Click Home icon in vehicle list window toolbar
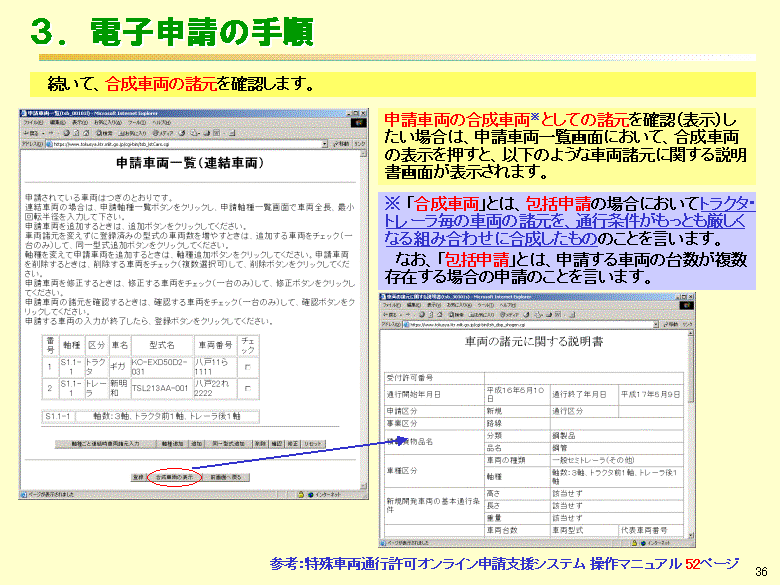The image size is (780, 585). coord(86,133)
